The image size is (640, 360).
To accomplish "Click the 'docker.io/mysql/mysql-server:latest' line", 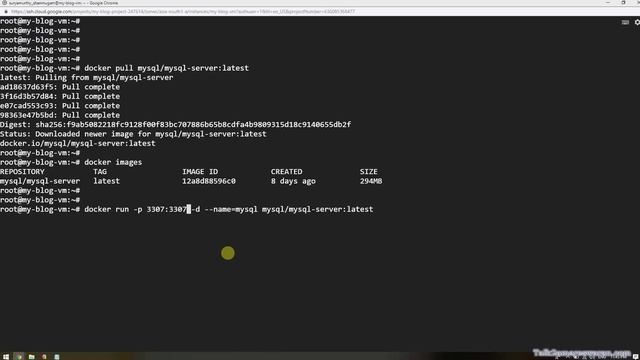I will tap(78, 143).
